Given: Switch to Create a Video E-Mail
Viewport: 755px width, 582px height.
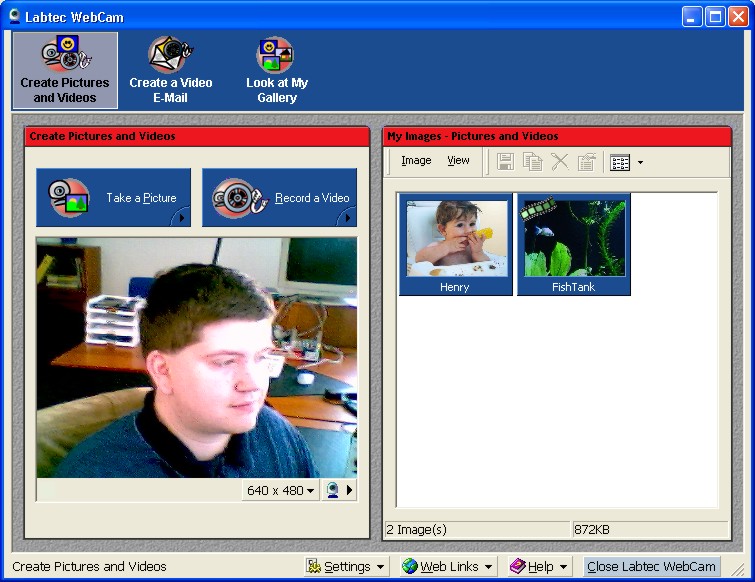Looking at the screenshot, I should pos(170,70).
